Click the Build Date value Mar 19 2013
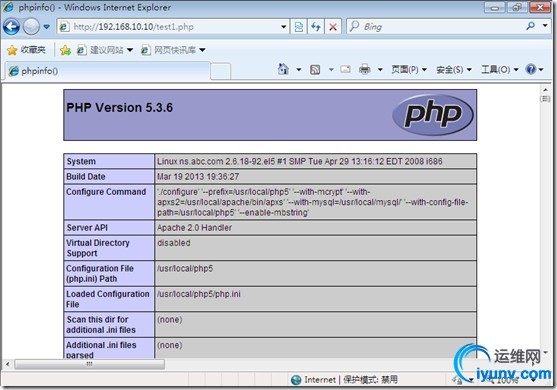Viewport: 557px width, 390px height. [198, 177]
